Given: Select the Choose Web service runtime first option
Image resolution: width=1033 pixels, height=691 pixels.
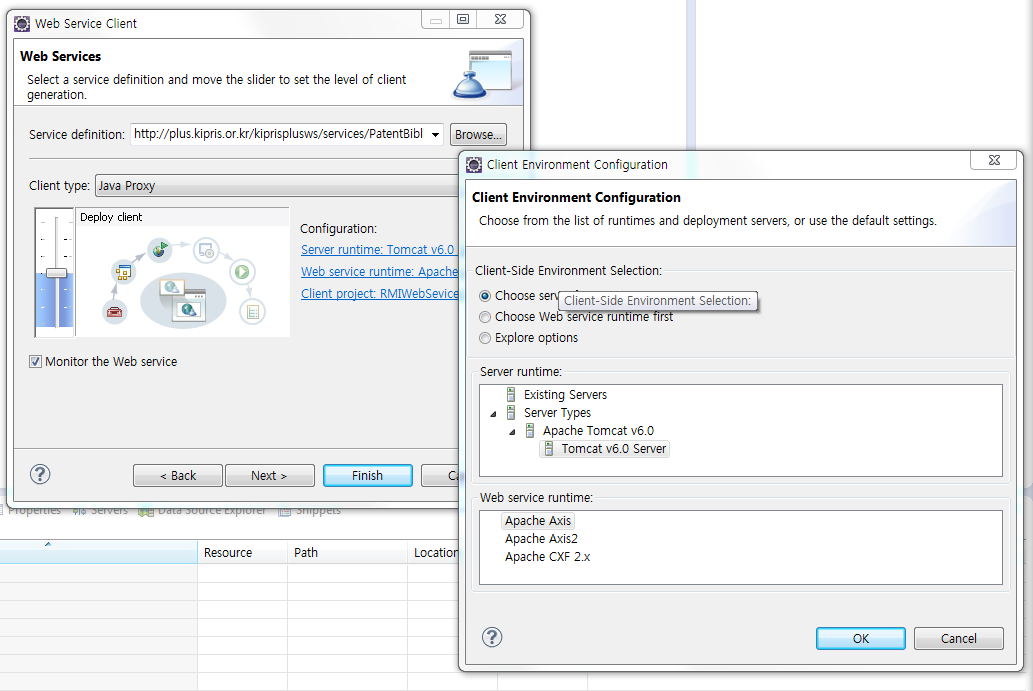Looking at the screenshot, I should point(485,317).
